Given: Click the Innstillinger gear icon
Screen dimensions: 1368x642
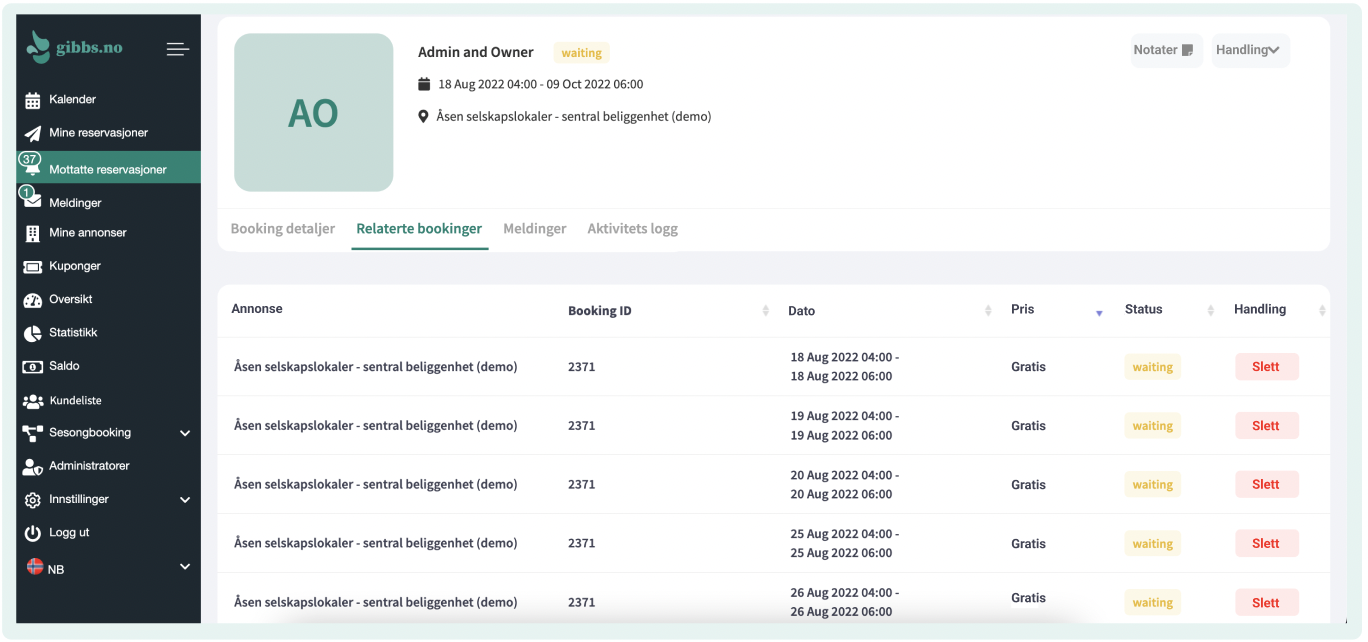Looking at the screenshot, I should pos(33,500).
